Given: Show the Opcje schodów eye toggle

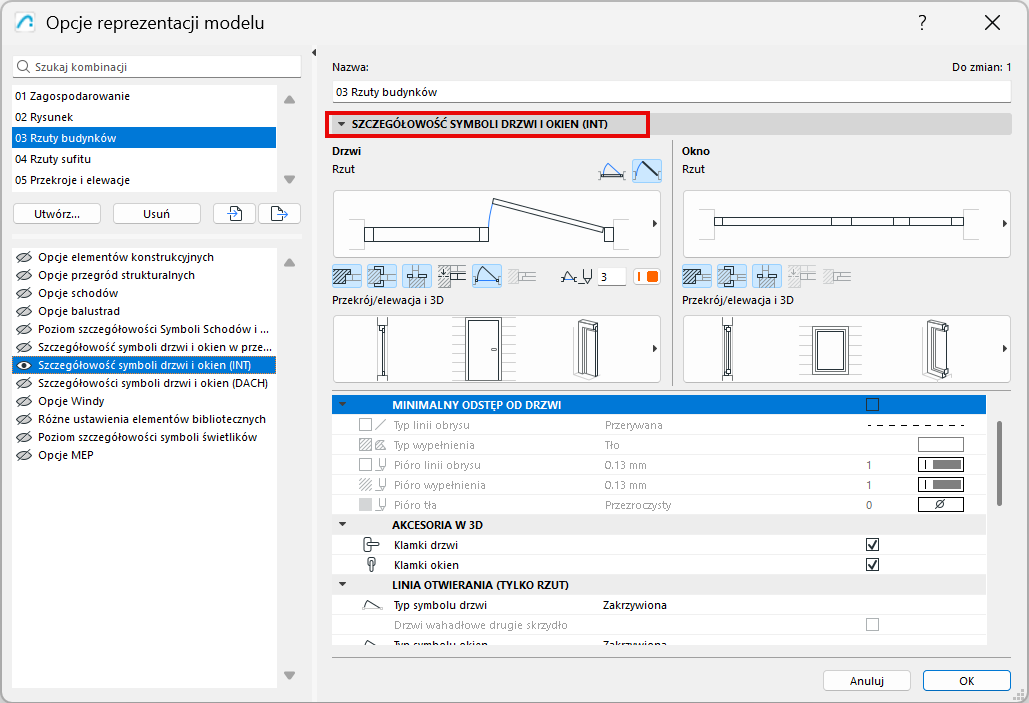Looking at the screenshot, I should [x=24, y=293].
